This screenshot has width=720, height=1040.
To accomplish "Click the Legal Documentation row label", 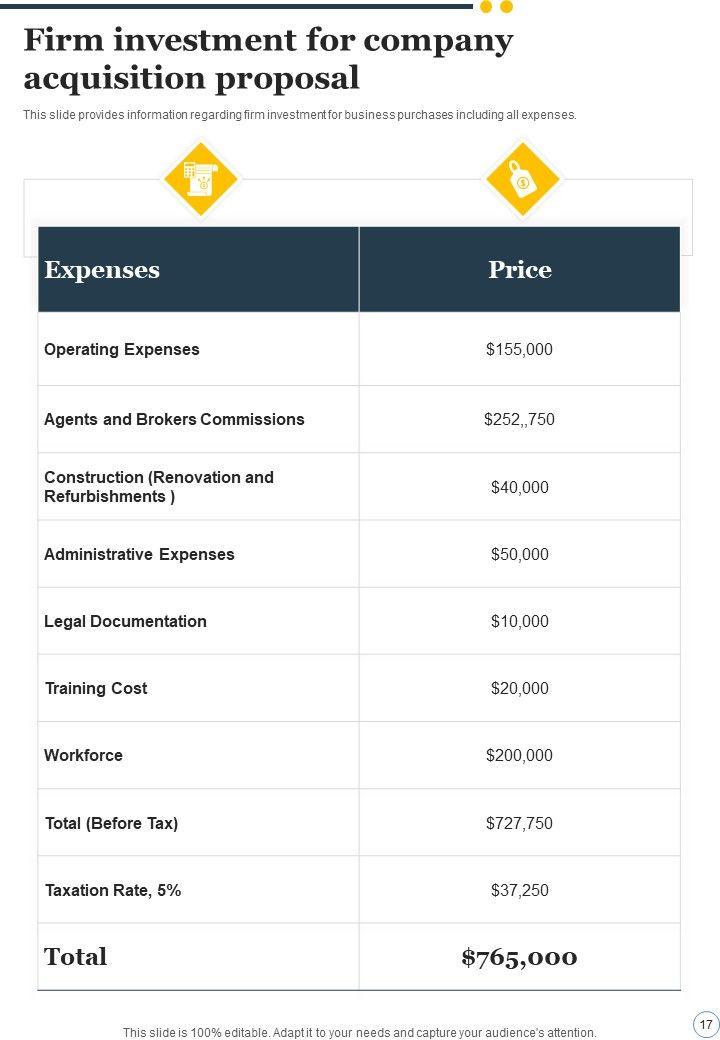I will coord(125,621).
